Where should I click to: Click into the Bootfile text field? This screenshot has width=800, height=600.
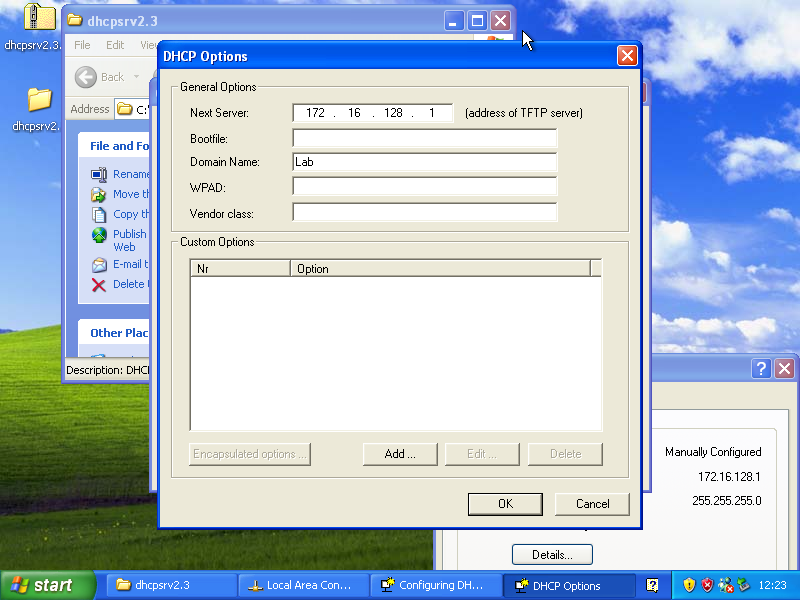click(x=424, y=138)
